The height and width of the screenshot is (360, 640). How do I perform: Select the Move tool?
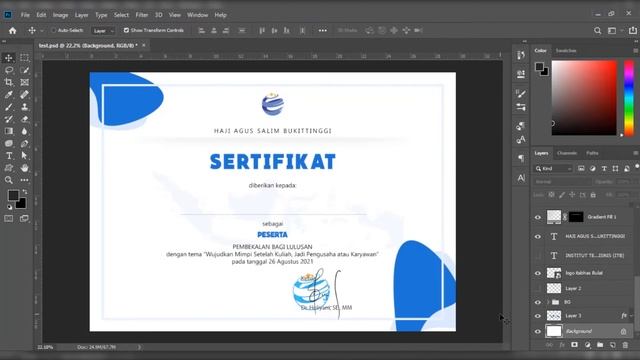(9, 58)
